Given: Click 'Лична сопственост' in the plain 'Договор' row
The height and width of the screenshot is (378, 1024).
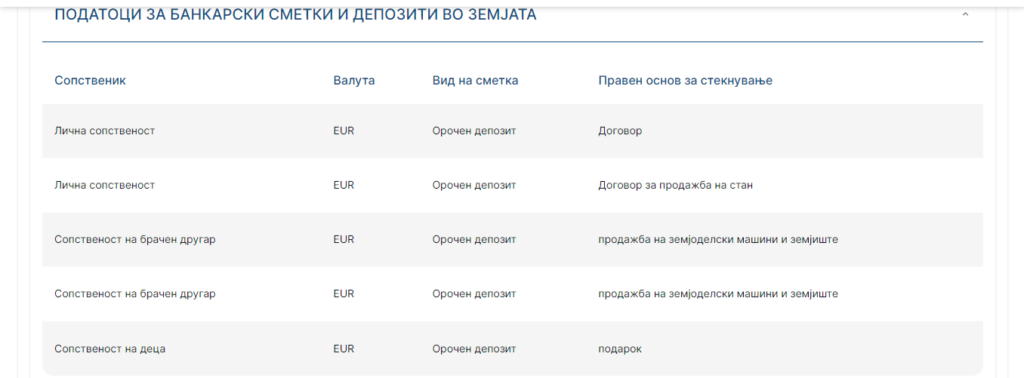Looking at the screenshot, I should coord(104,131).
